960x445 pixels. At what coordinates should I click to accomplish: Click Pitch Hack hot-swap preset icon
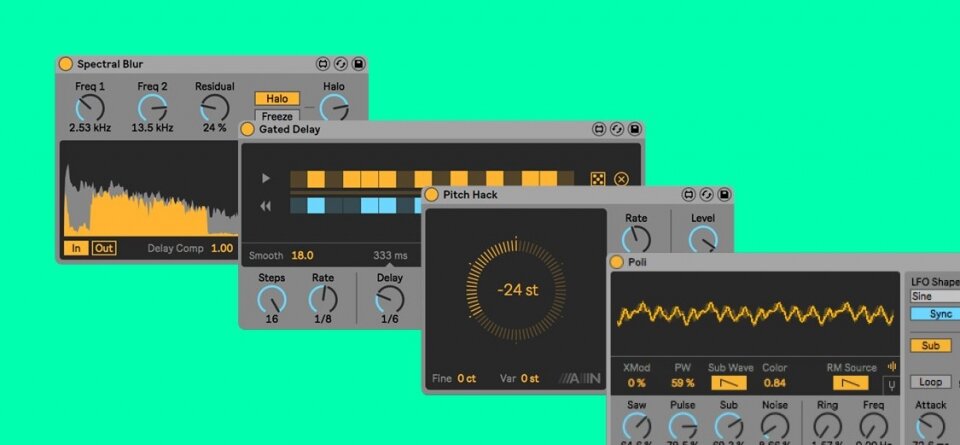[x=707, y=195]
